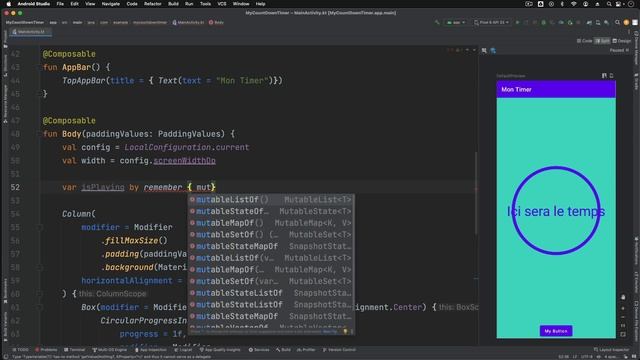Open the Refactor menu
640x360 pixels.
click(153, 4)
